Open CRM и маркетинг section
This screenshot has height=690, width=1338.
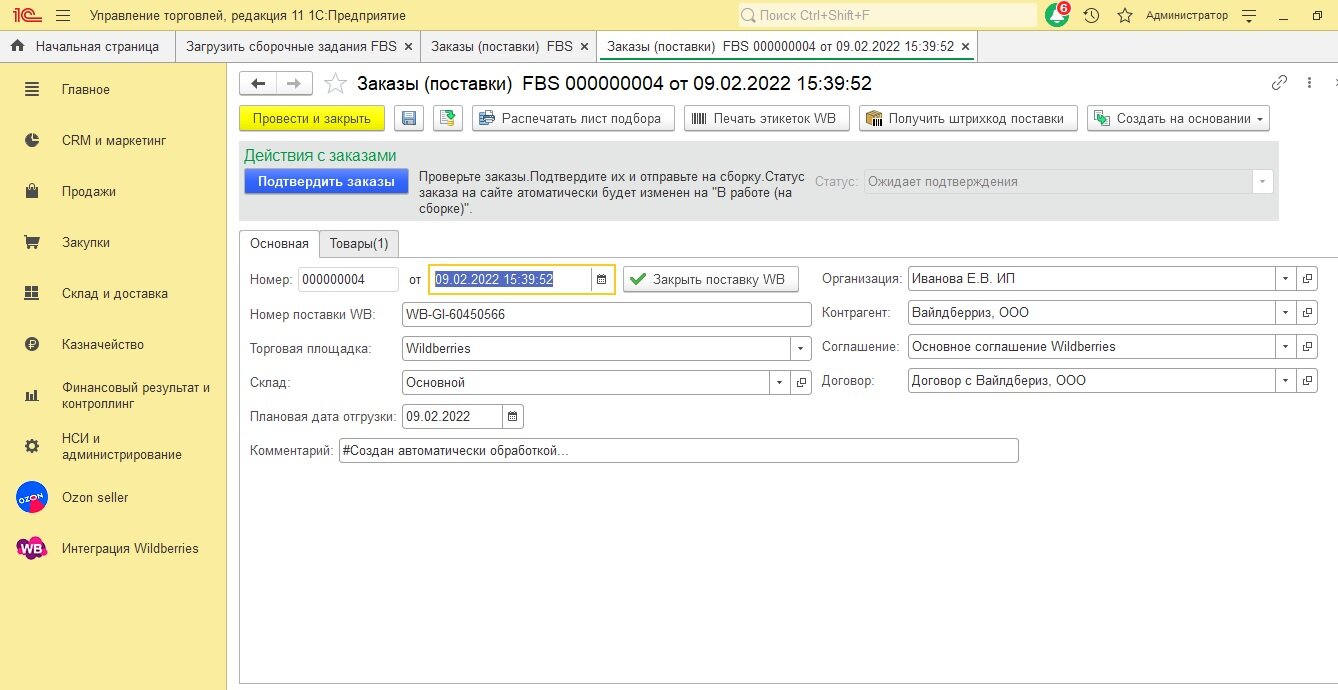[113, 141]
